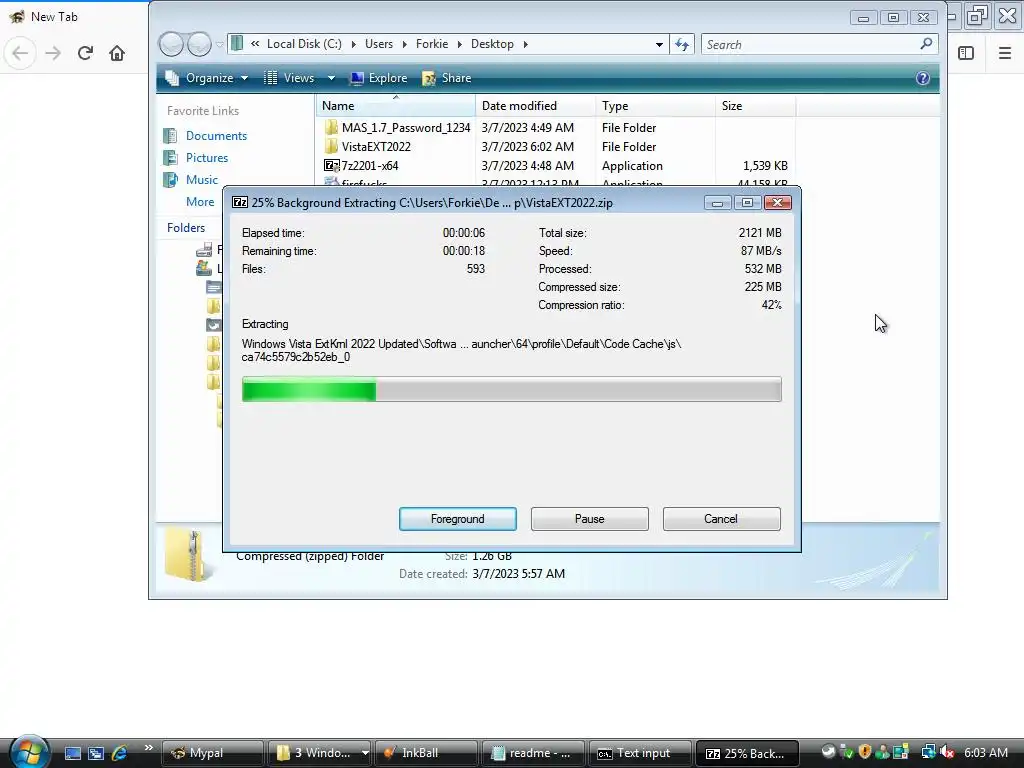The width and height of the screenshot is (1024, 768).
Task: Expand the Views dropdown arrow
Action: tap(331, 78)
